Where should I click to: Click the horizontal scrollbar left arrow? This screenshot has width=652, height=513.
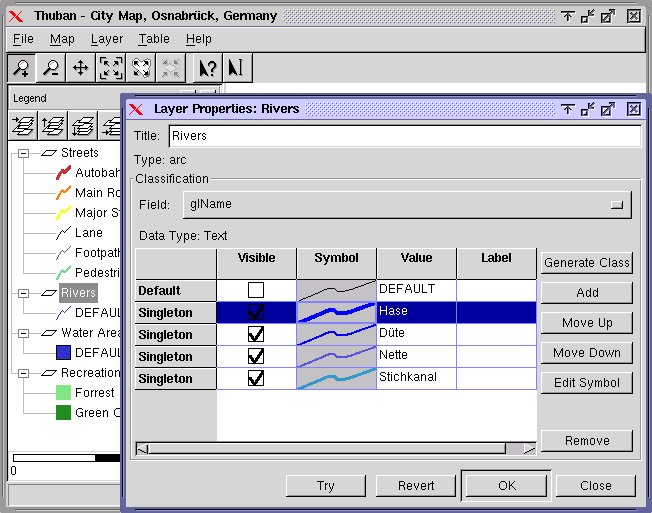(x=143, y=449)
